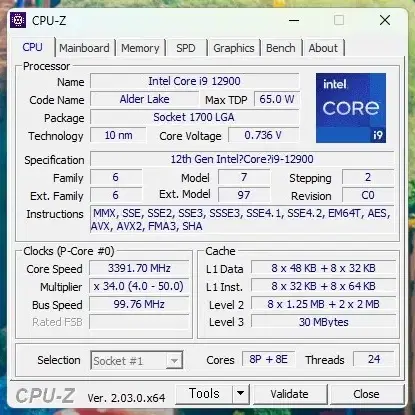This screenshot has height=415, width=415.
Task: Select the CPU tab
Action: coord(32,47)
